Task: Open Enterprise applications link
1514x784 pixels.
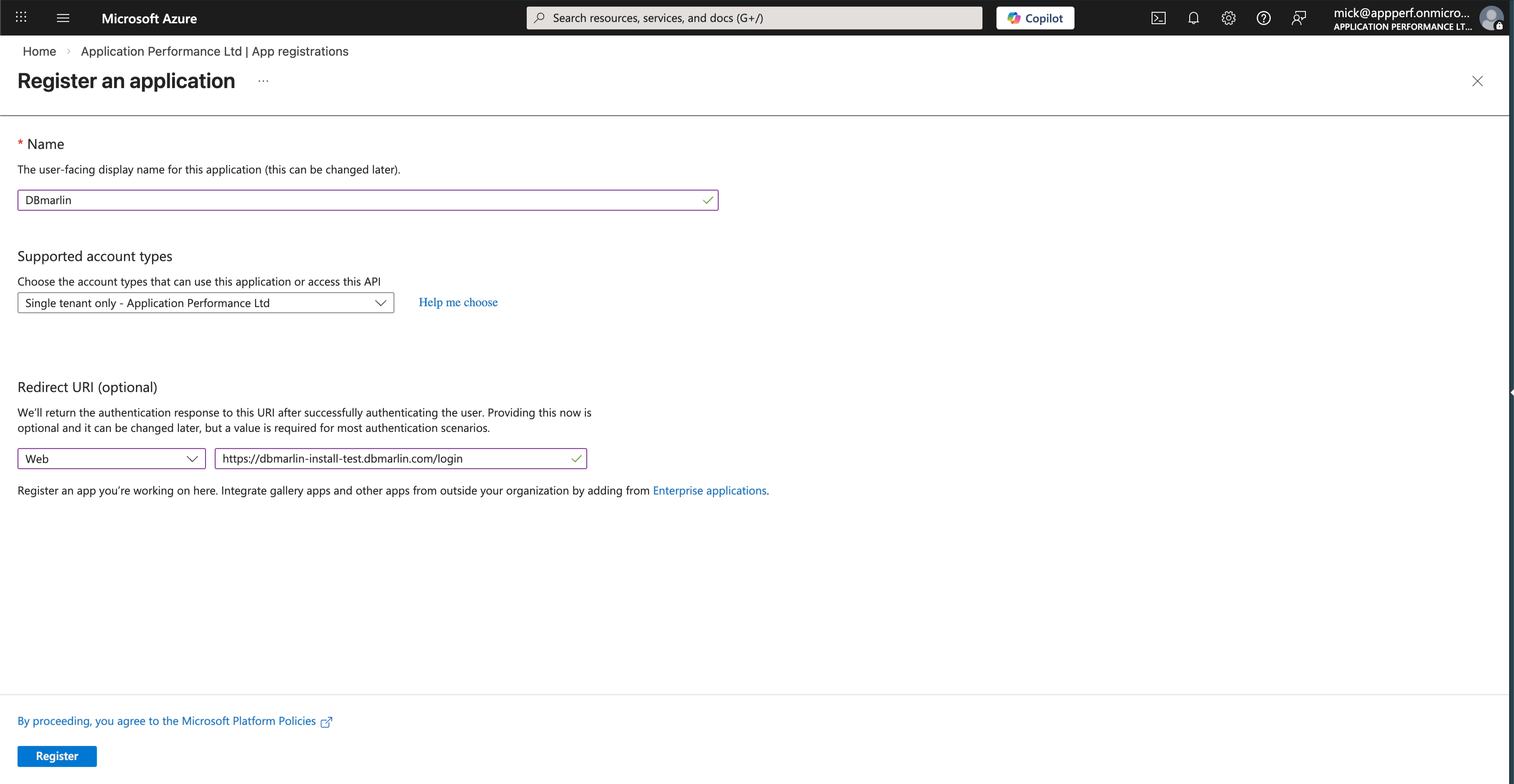Action: (x=709, y=491)
